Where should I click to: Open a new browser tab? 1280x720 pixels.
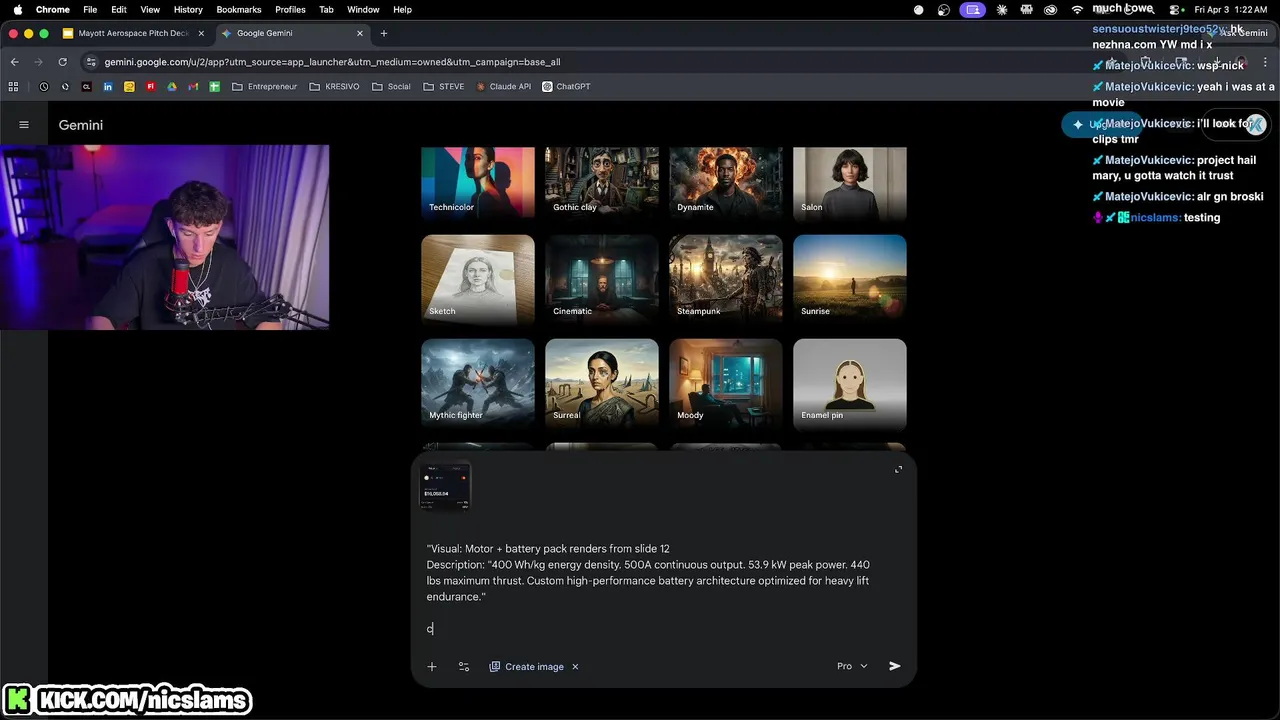tap(384, 33)
